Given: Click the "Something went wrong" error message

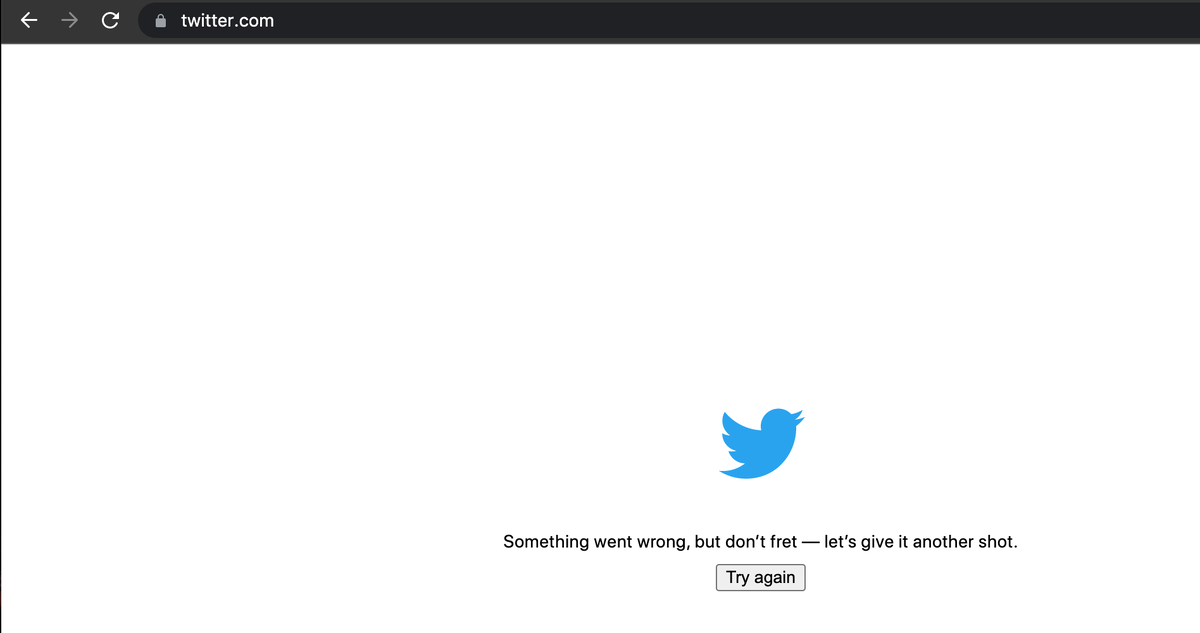Looking at the screenshot, I should point(760,542).
